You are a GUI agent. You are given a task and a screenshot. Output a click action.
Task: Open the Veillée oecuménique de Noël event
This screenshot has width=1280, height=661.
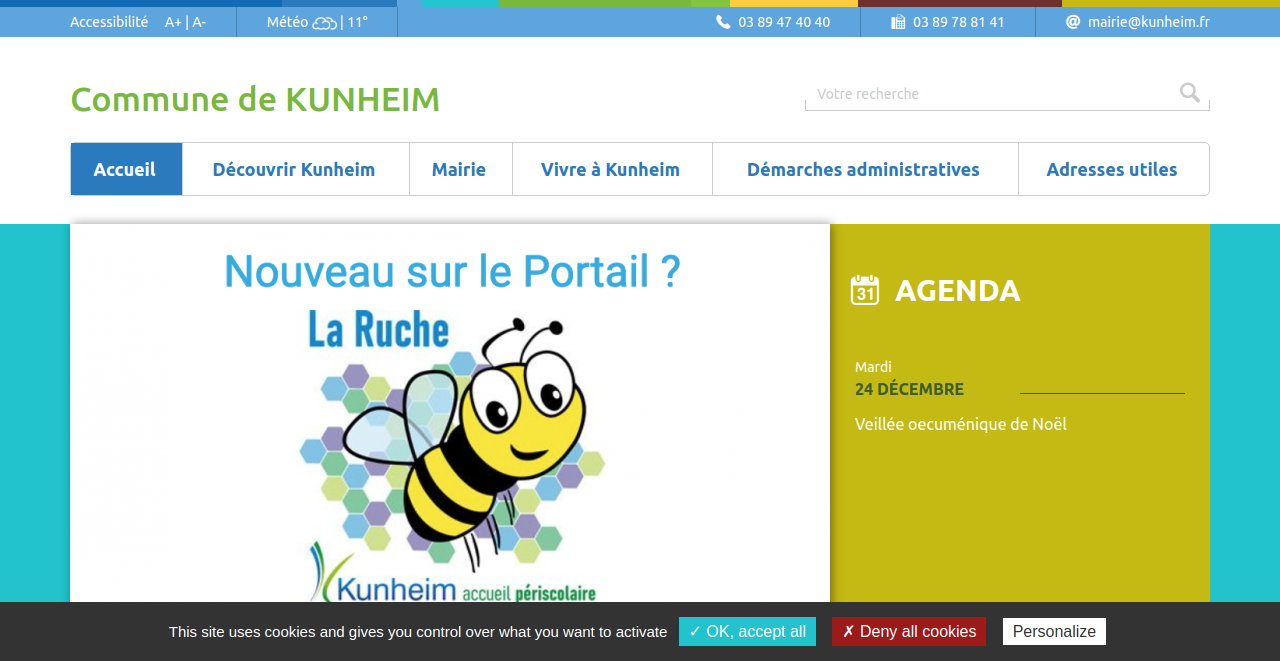coord(961,424)
